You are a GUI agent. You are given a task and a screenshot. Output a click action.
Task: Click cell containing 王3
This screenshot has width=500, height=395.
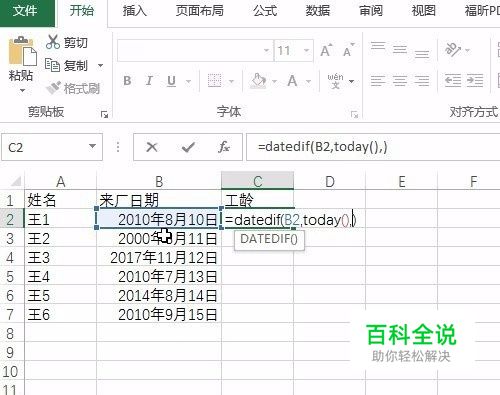(x=61, y=258)
